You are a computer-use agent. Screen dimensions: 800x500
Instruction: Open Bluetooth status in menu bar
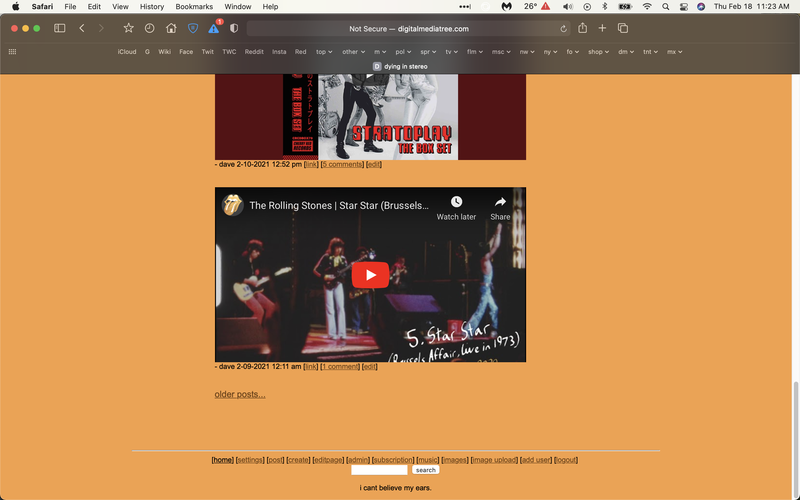[x=605, y=7]
